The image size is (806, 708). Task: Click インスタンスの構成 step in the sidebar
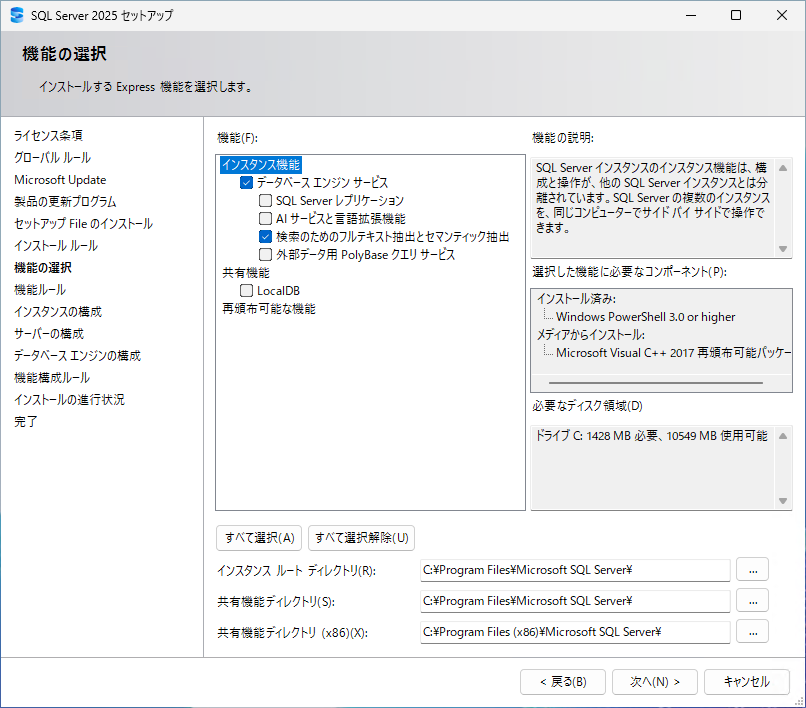tap(58, 312)
